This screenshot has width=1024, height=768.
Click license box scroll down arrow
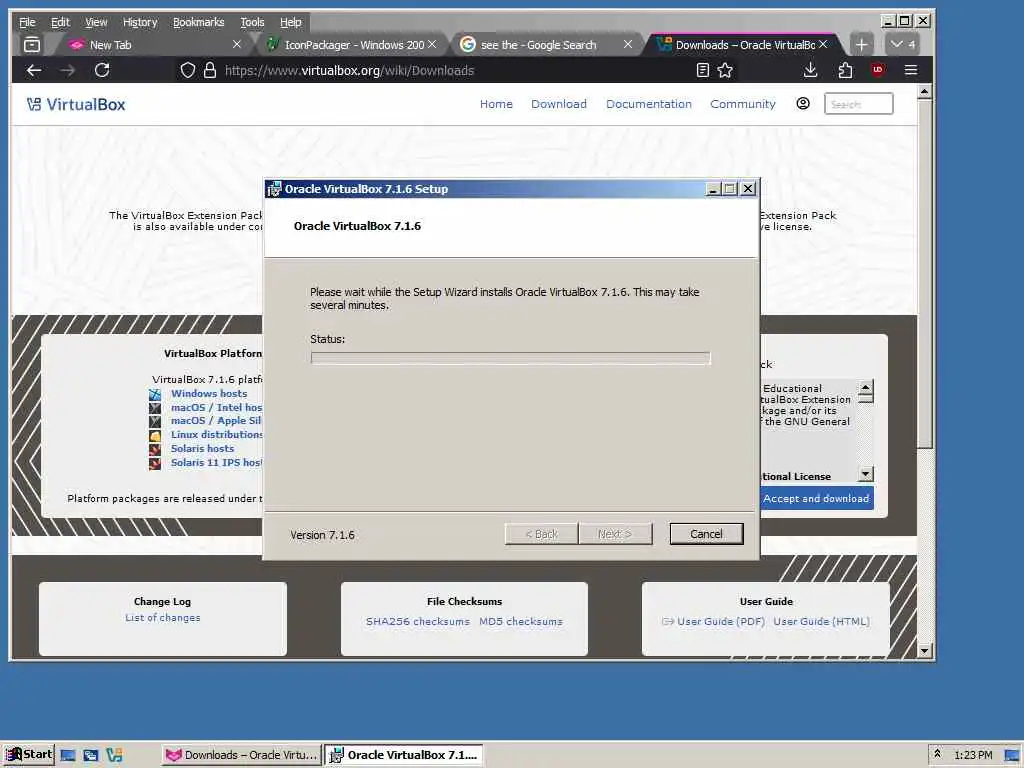point(865,473)
